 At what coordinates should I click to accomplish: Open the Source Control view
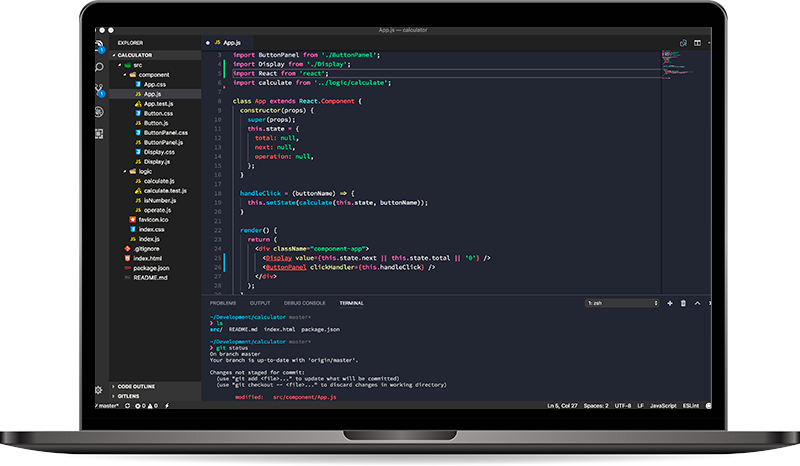click(x=99, y=89)
